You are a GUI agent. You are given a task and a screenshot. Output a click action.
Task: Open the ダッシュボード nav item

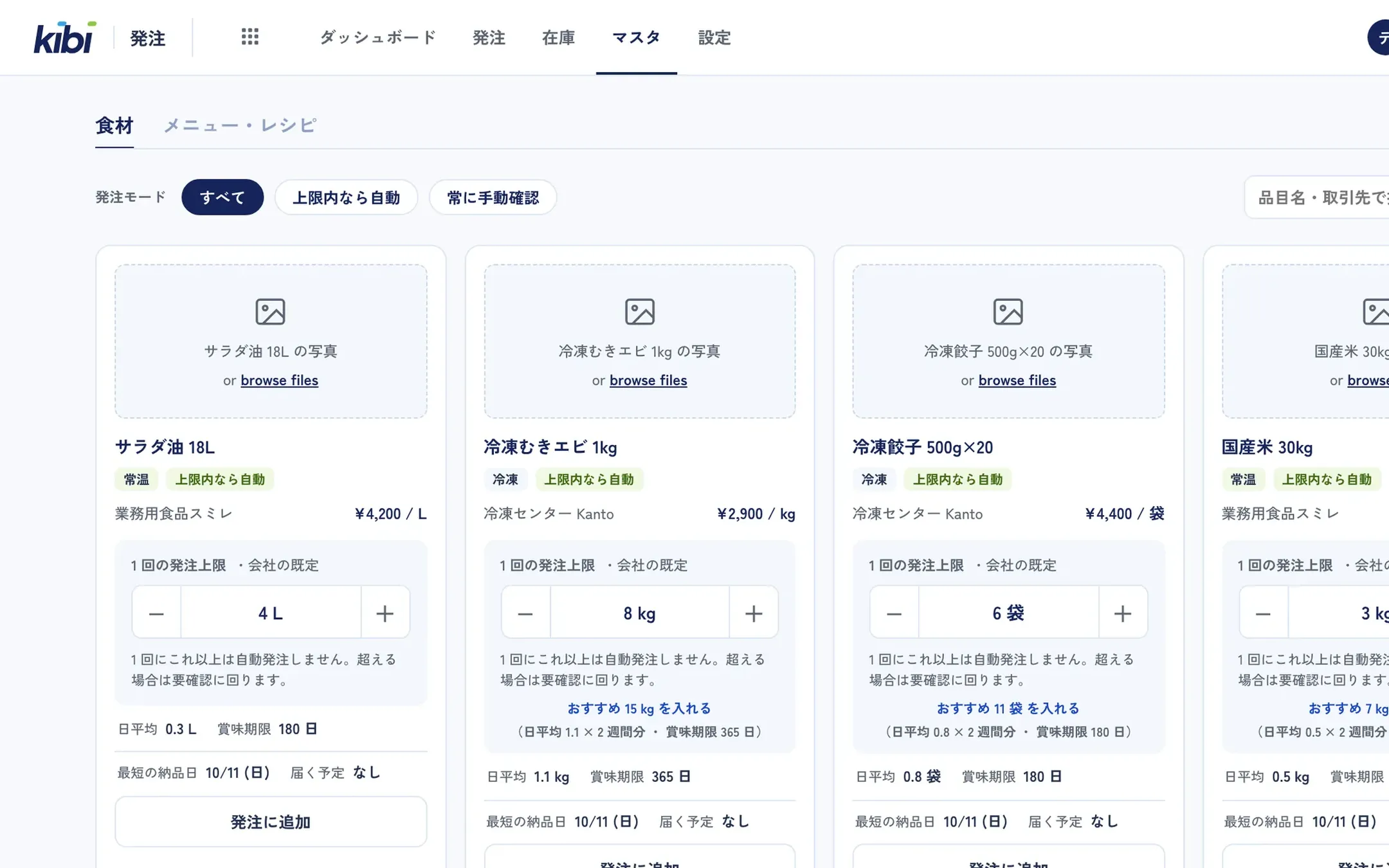[378, 37]
